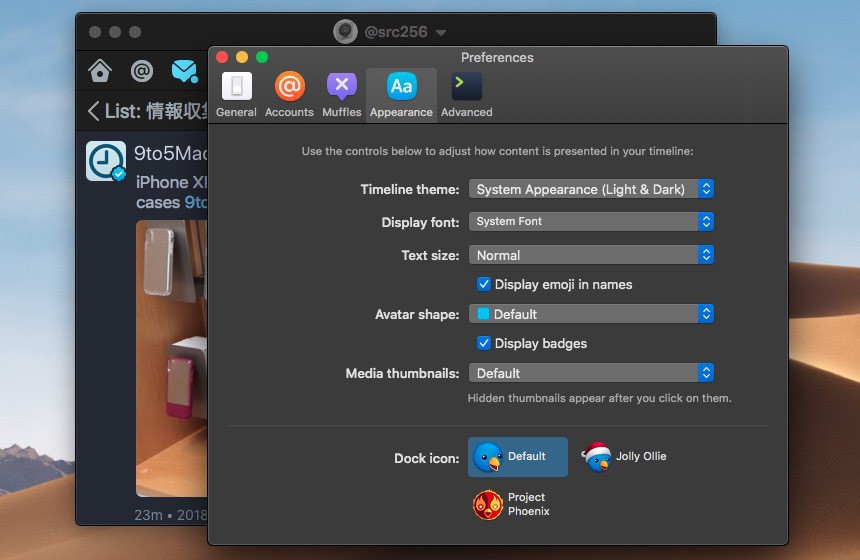Disable the Display badges checkbox
The width and height of the screenshot is (860, 560).
coord(484,344)
